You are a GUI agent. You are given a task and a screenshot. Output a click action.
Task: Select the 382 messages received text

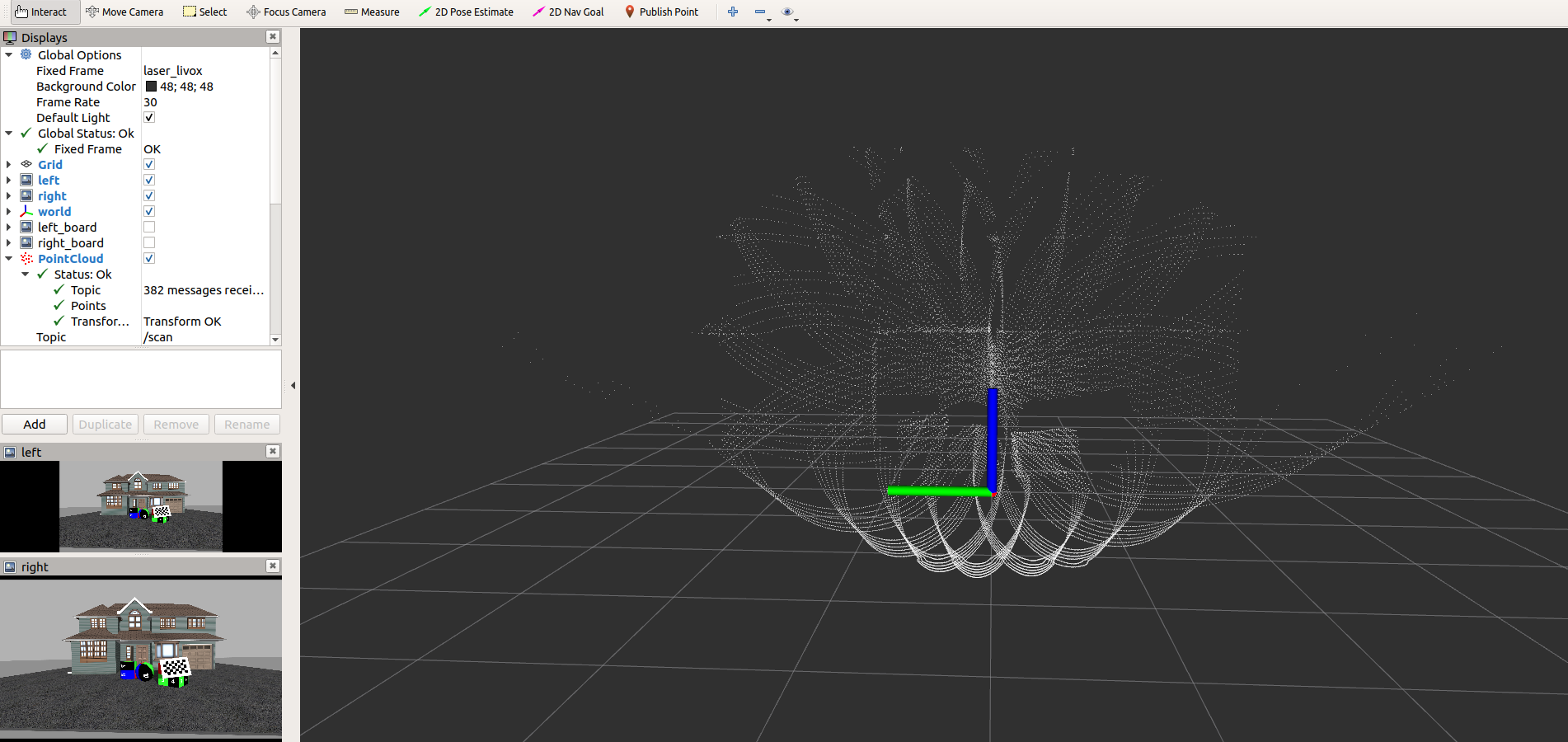pos(204,289)
